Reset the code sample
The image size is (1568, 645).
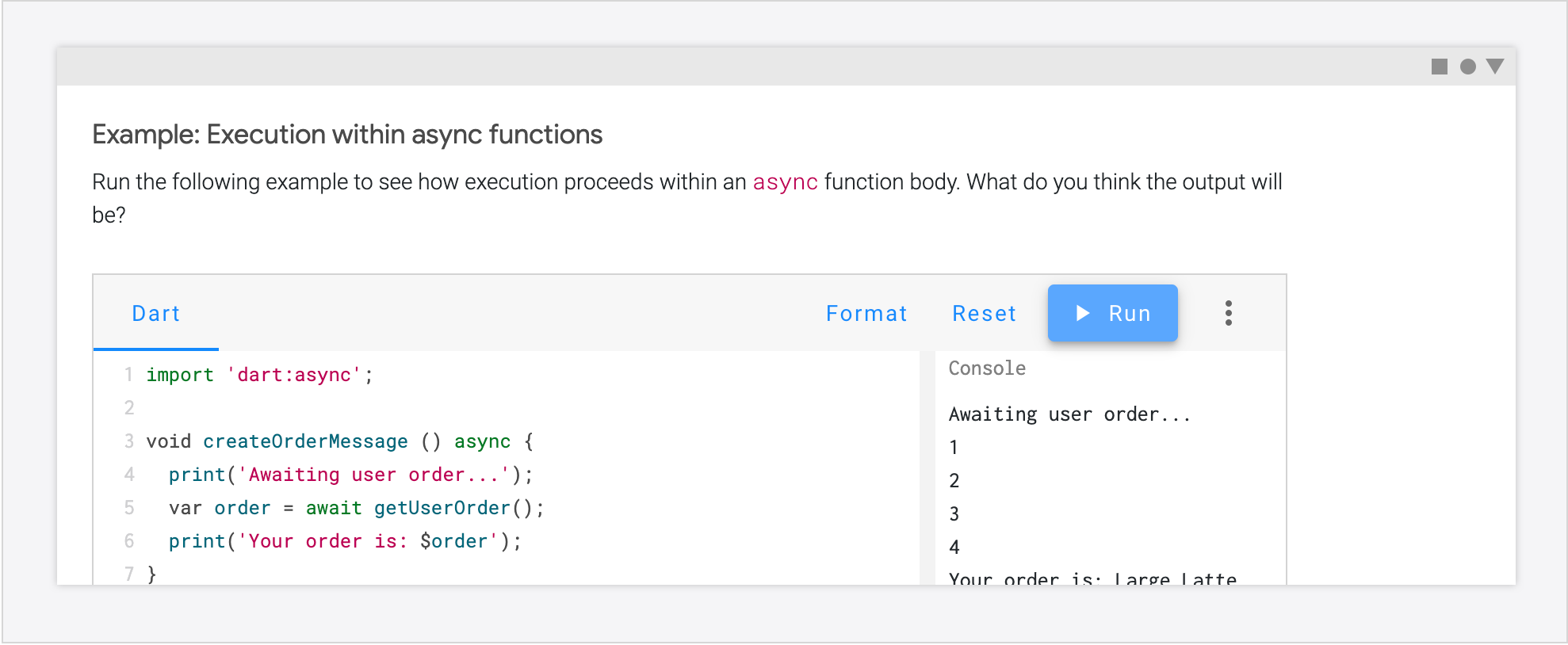[x=984, y=314]
